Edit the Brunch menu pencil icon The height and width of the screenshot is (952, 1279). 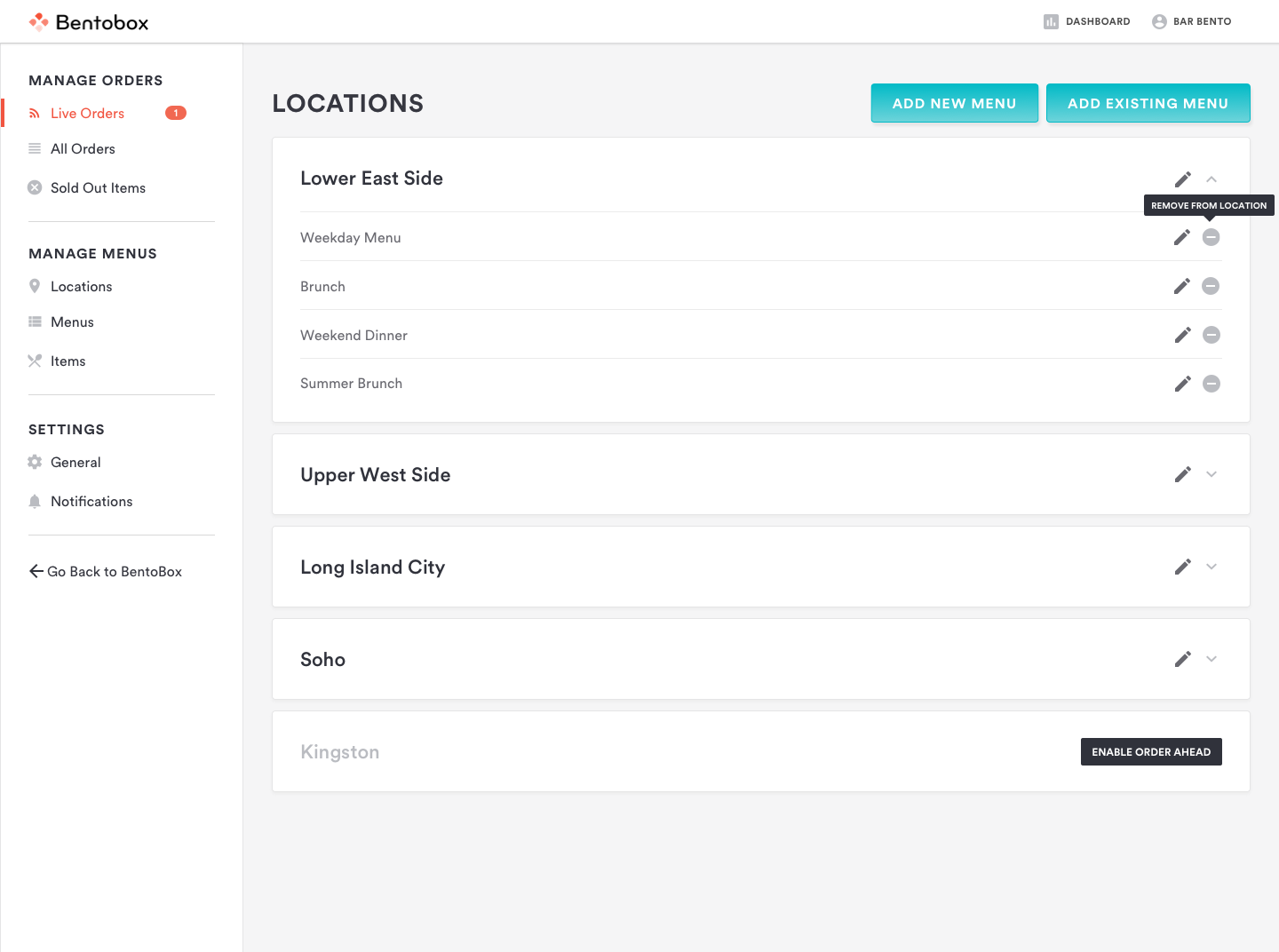tap(1182, 286)
